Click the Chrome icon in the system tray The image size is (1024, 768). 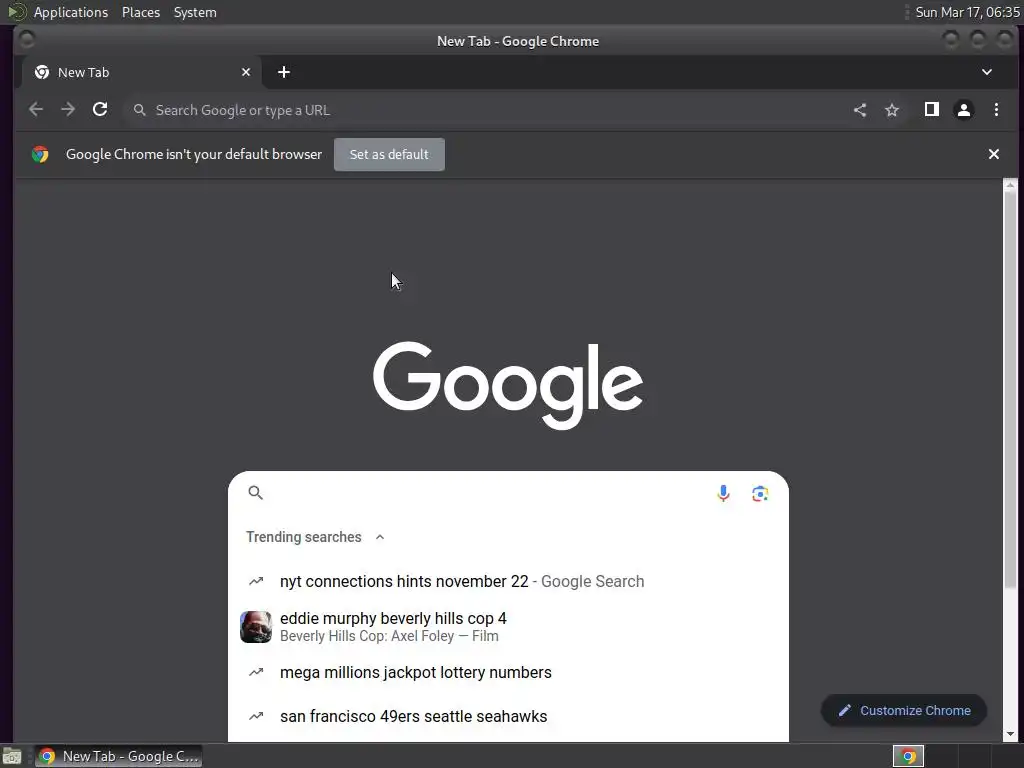pos(908,756)
